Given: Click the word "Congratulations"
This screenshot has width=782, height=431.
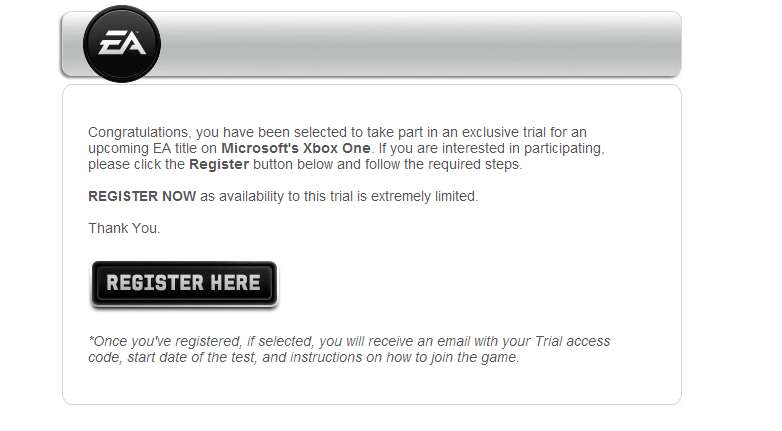Looking at the screenshot, I should 137,132.
